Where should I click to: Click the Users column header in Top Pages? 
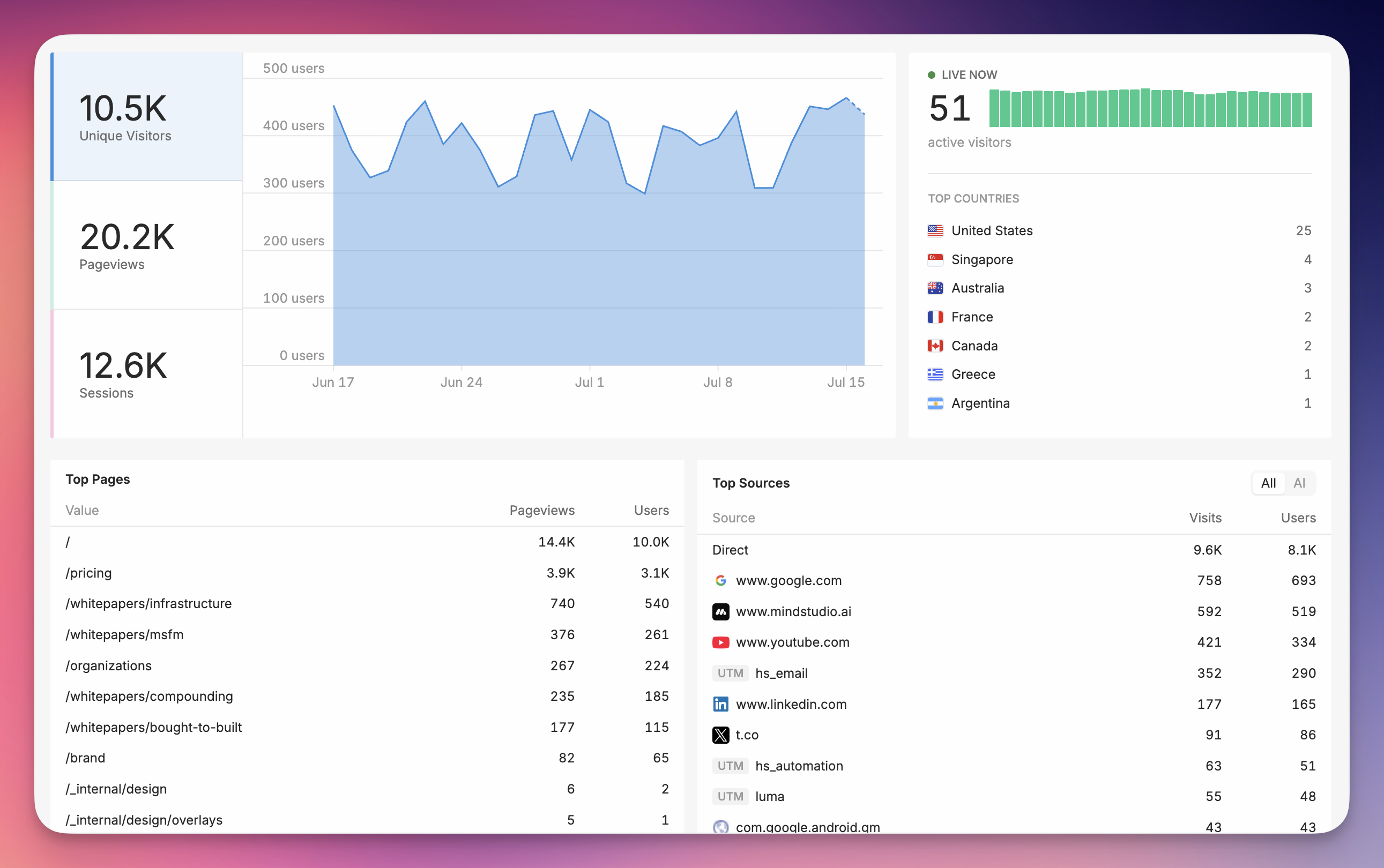[651, 510]
